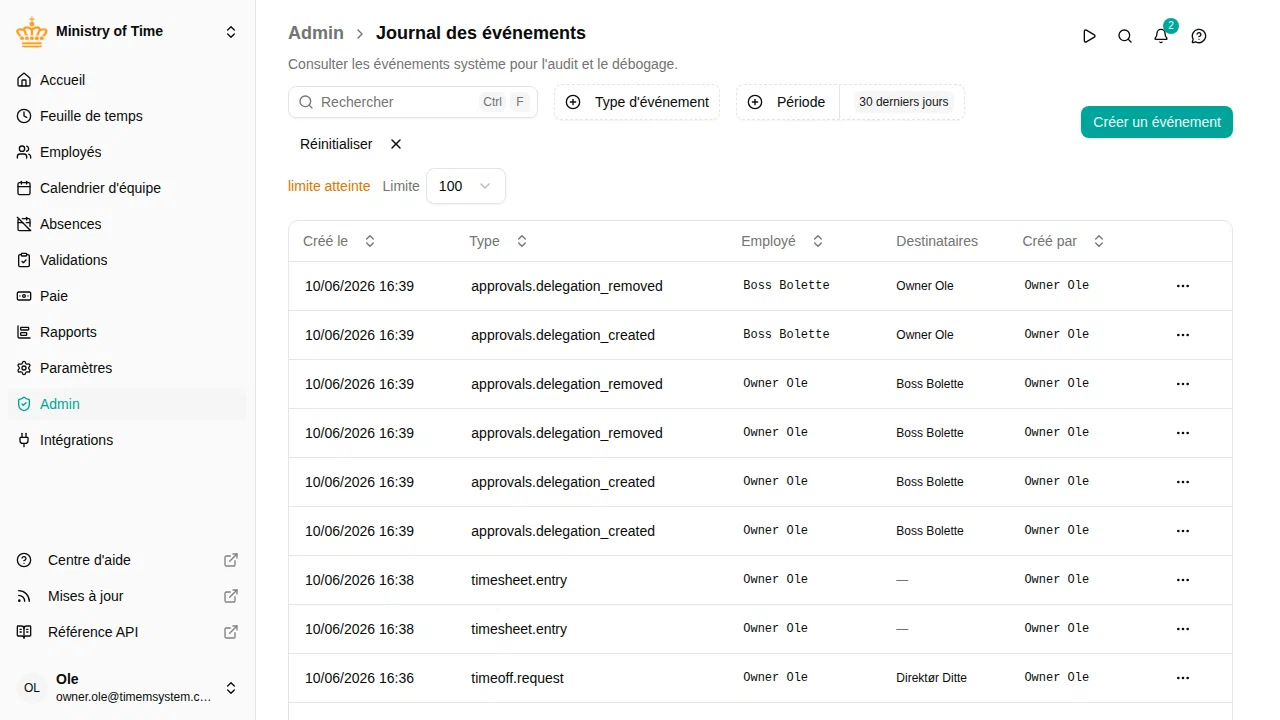Viewport: 1280px width, 720px height.
Task: Open the help chat bubble icon
Action: [x=1199, y=36]
